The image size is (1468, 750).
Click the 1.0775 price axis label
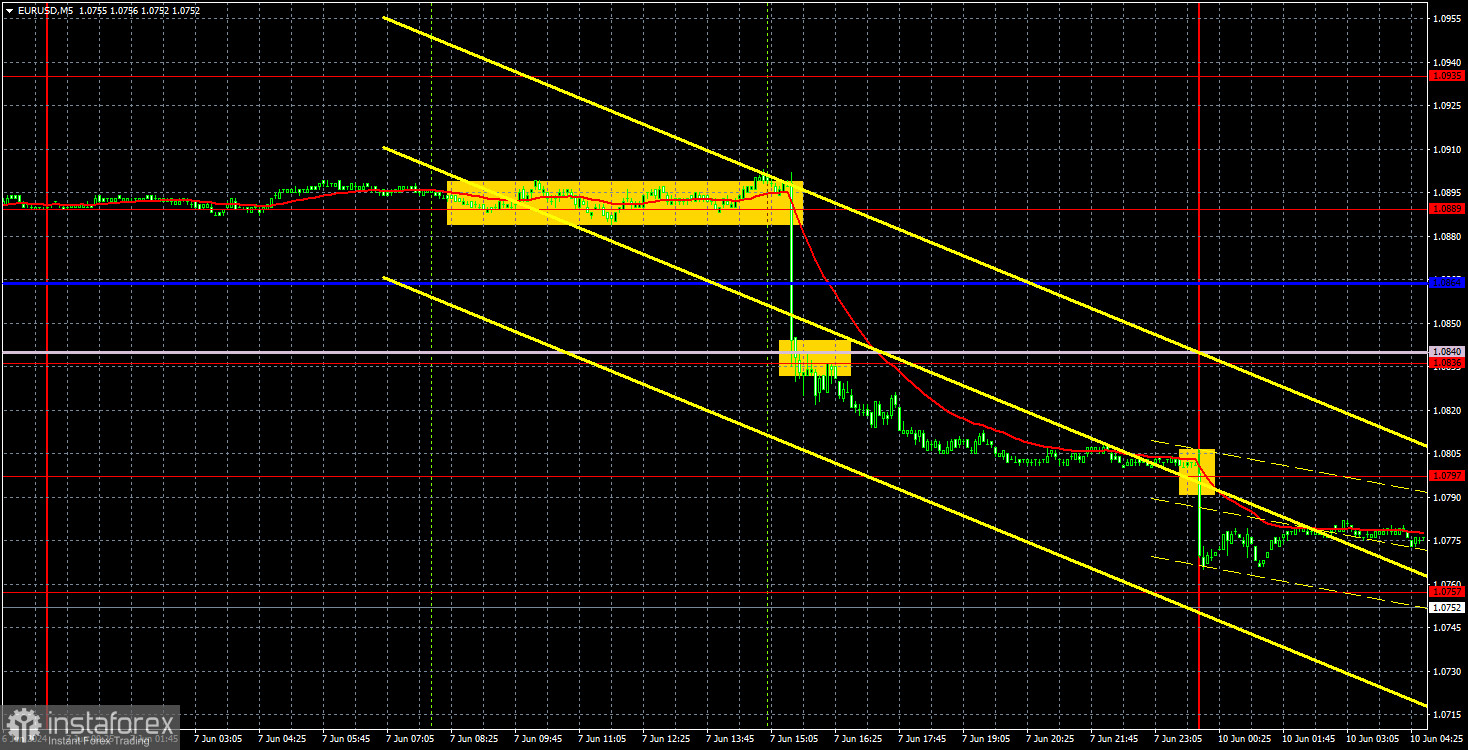1448,540
